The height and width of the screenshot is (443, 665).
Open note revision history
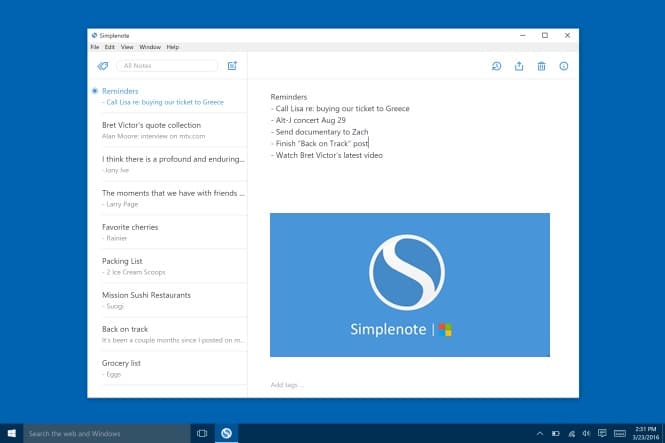496,66
